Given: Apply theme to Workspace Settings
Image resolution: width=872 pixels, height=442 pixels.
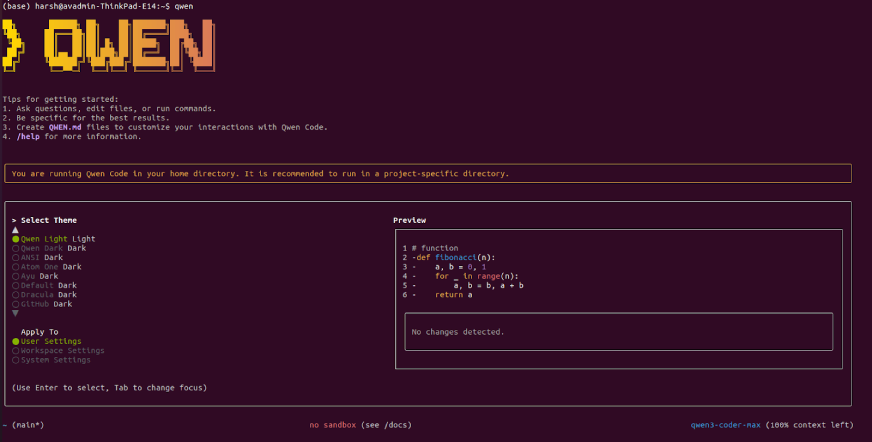Looking at the screenshot, I should [x=58, y=351].
